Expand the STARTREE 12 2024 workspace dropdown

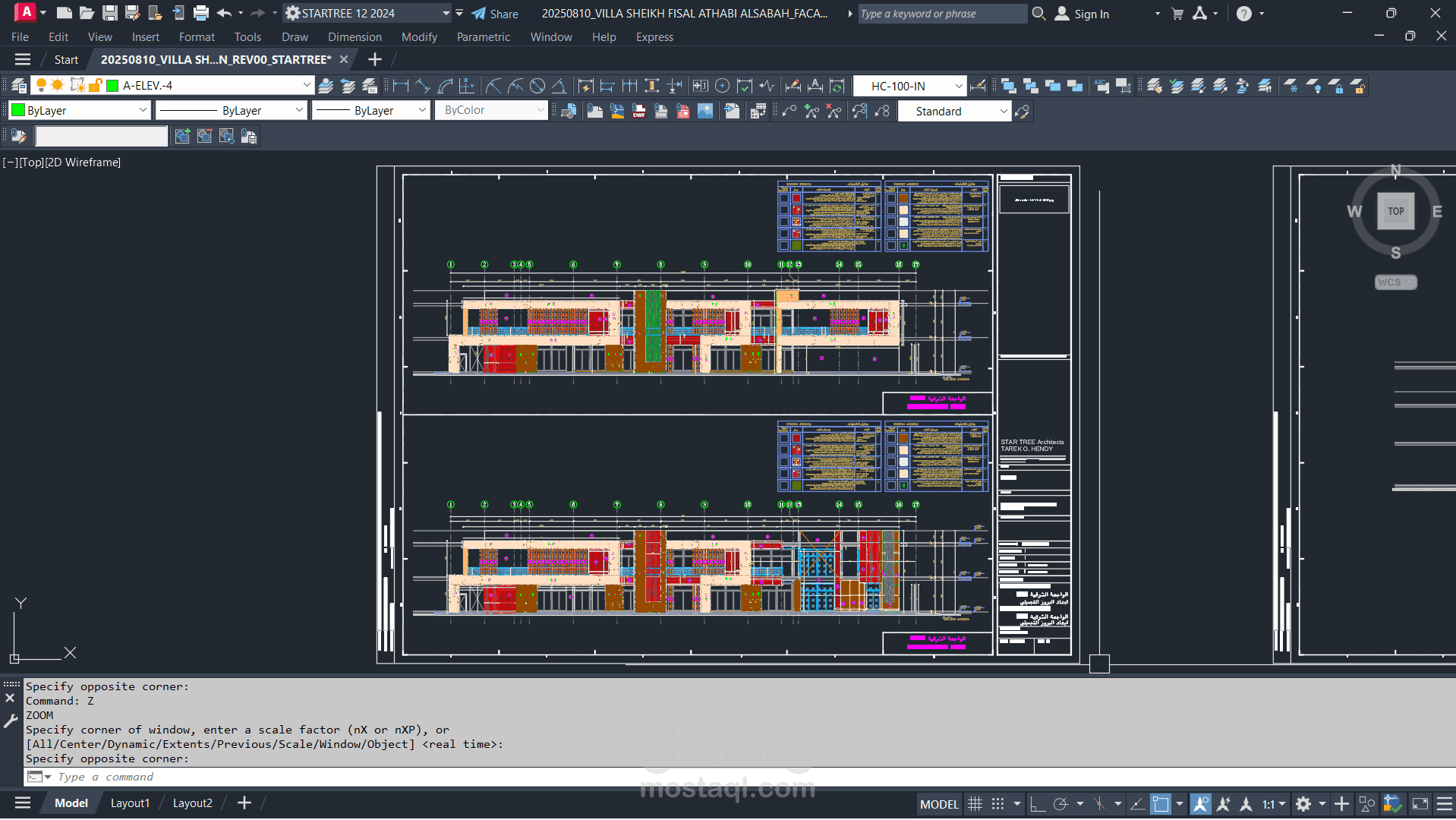[446, 14]
